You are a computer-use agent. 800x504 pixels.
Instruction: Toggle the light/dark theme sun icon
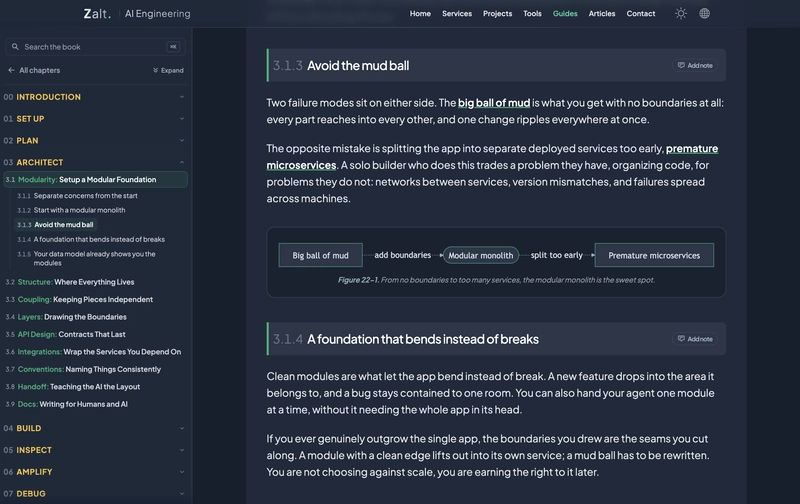tap(681, 14)
